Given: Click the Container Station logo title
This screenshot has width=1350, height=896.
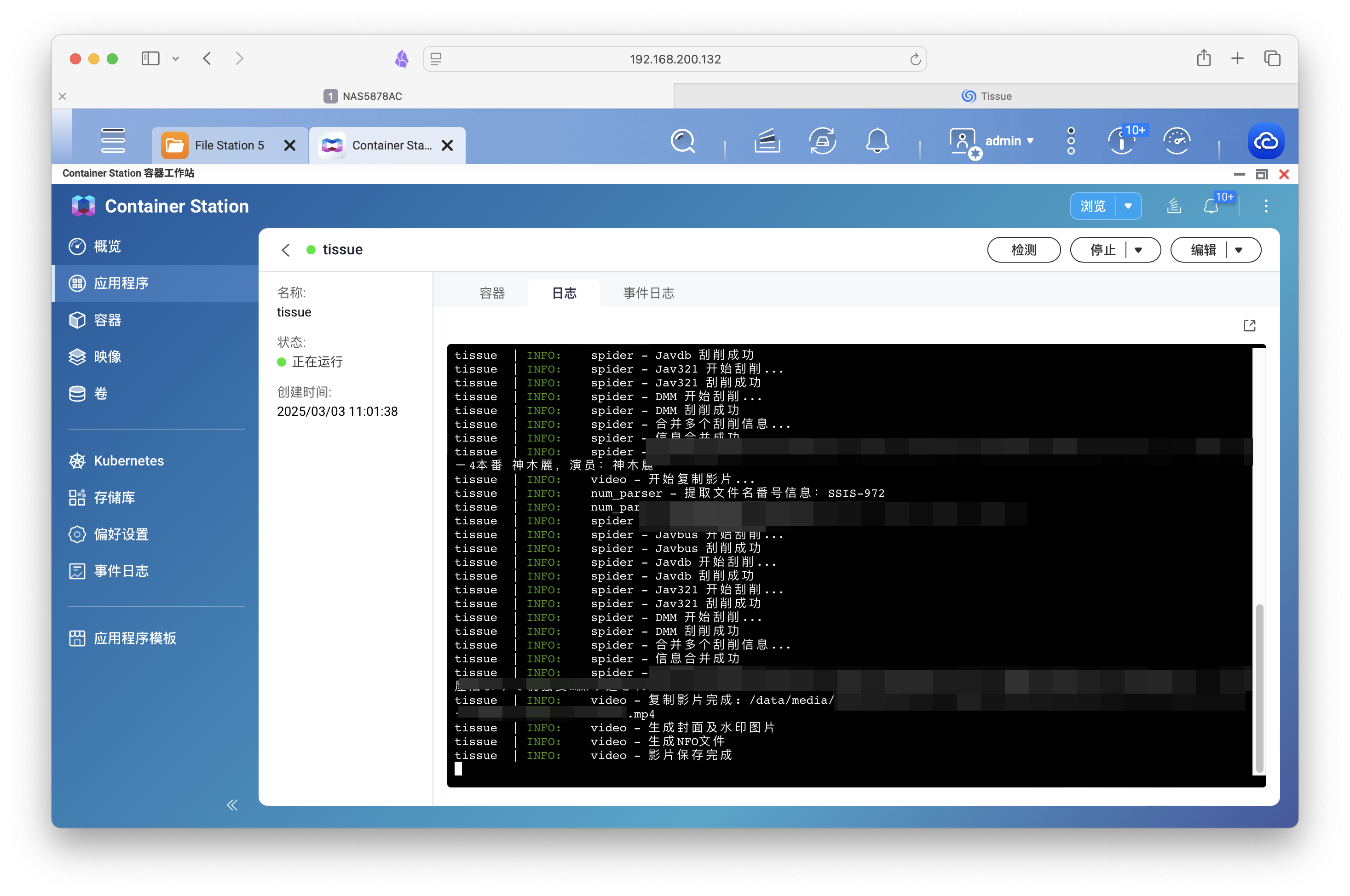Looking at the screenshot, I should click(x=160, y=206).
